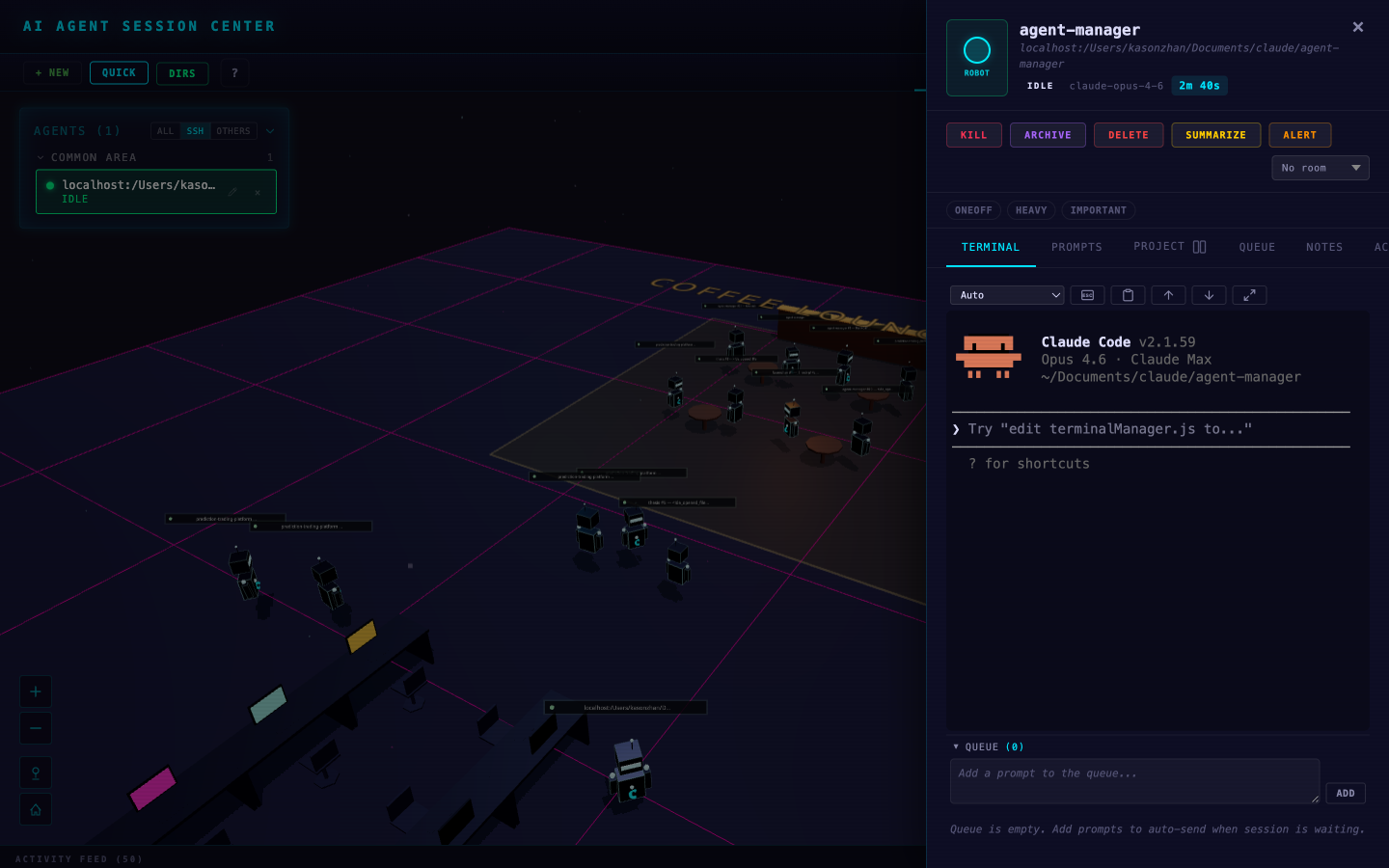
Task: Click the down arrow in the terminal toolbar
Action: pyautogui.click(x=1209, y=295)
